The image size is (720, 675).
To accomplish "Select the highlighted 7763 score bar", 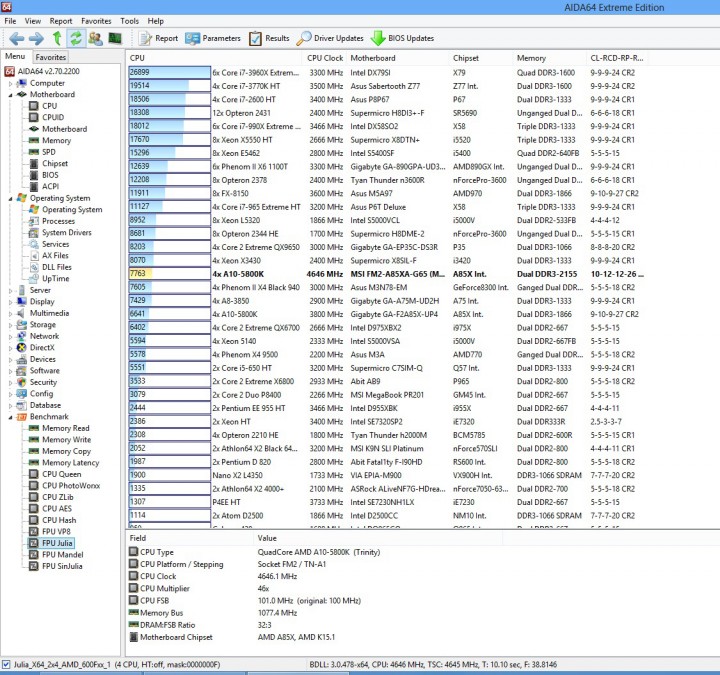I will (169, 274).
